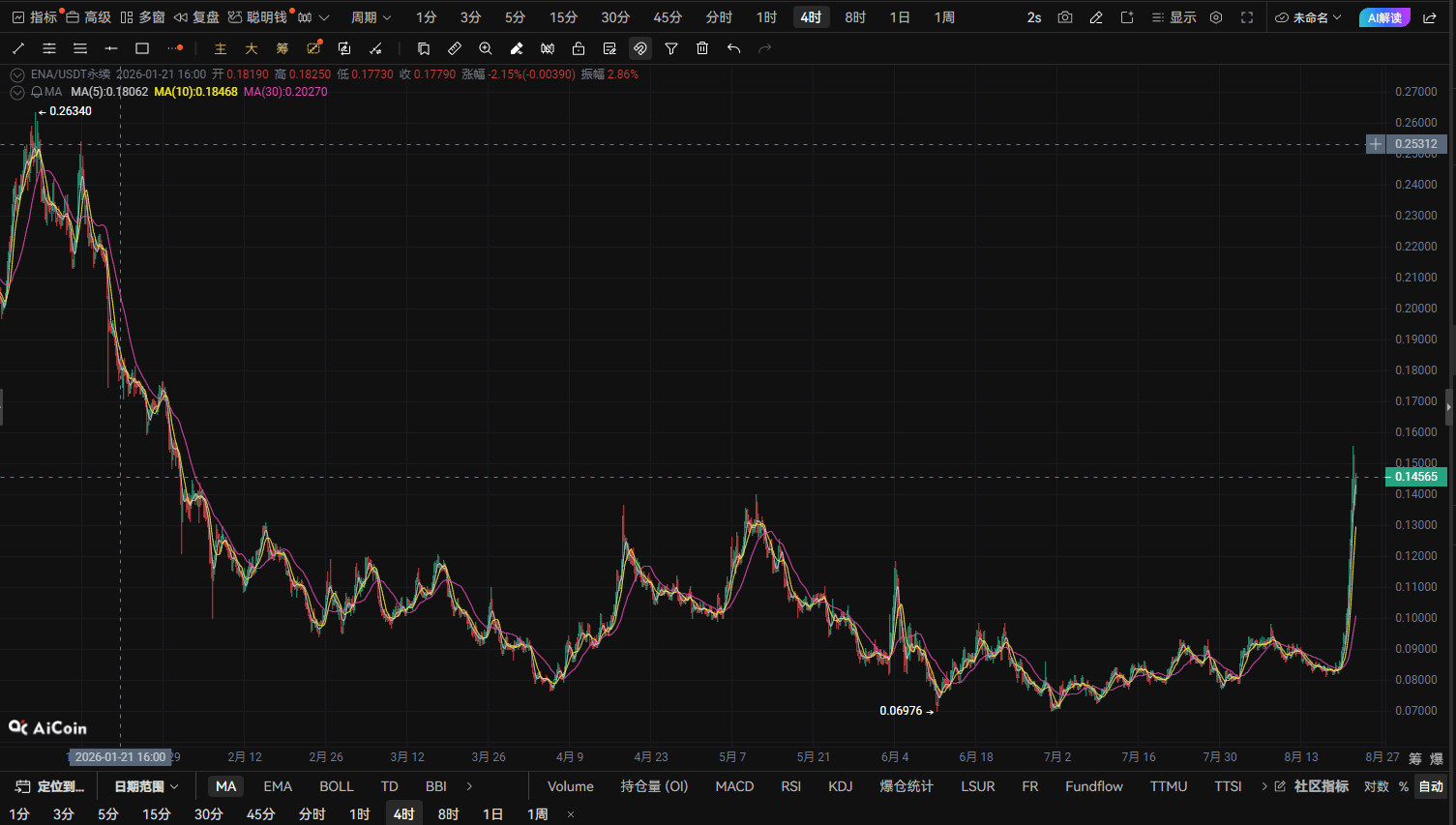Enter fullscreen chart mode
This screenshot has width=1456, height=825.
[x=1247, y=17]
